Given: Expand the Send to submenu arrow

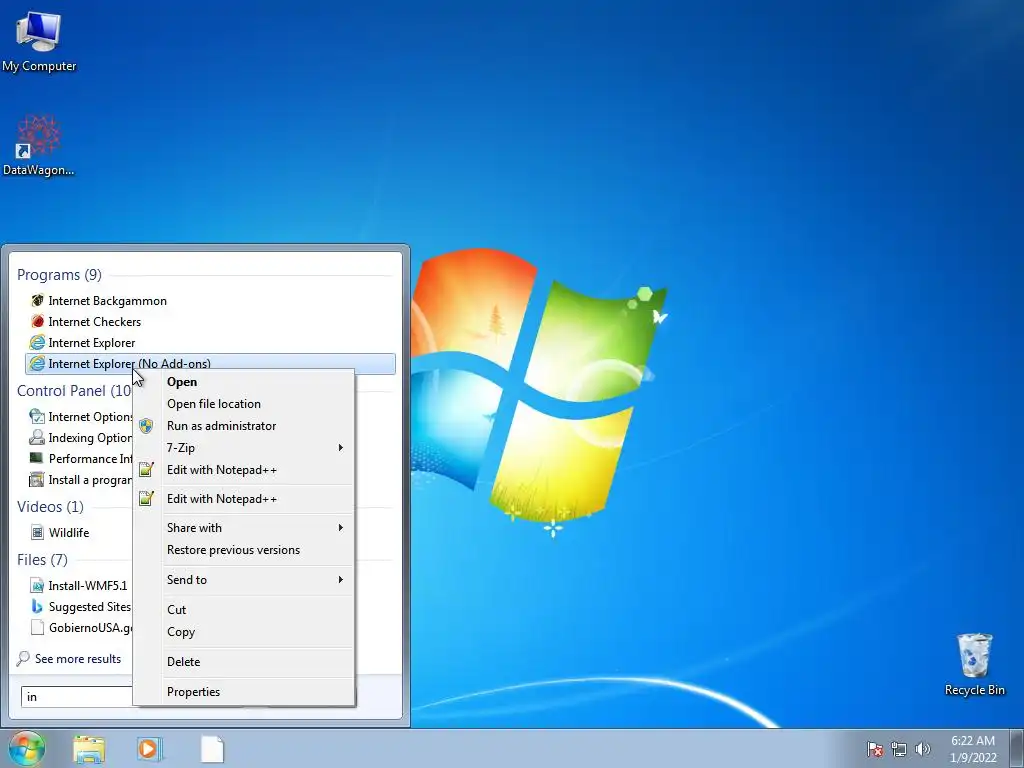Looking at the screenshot, I should pos(340,579).
